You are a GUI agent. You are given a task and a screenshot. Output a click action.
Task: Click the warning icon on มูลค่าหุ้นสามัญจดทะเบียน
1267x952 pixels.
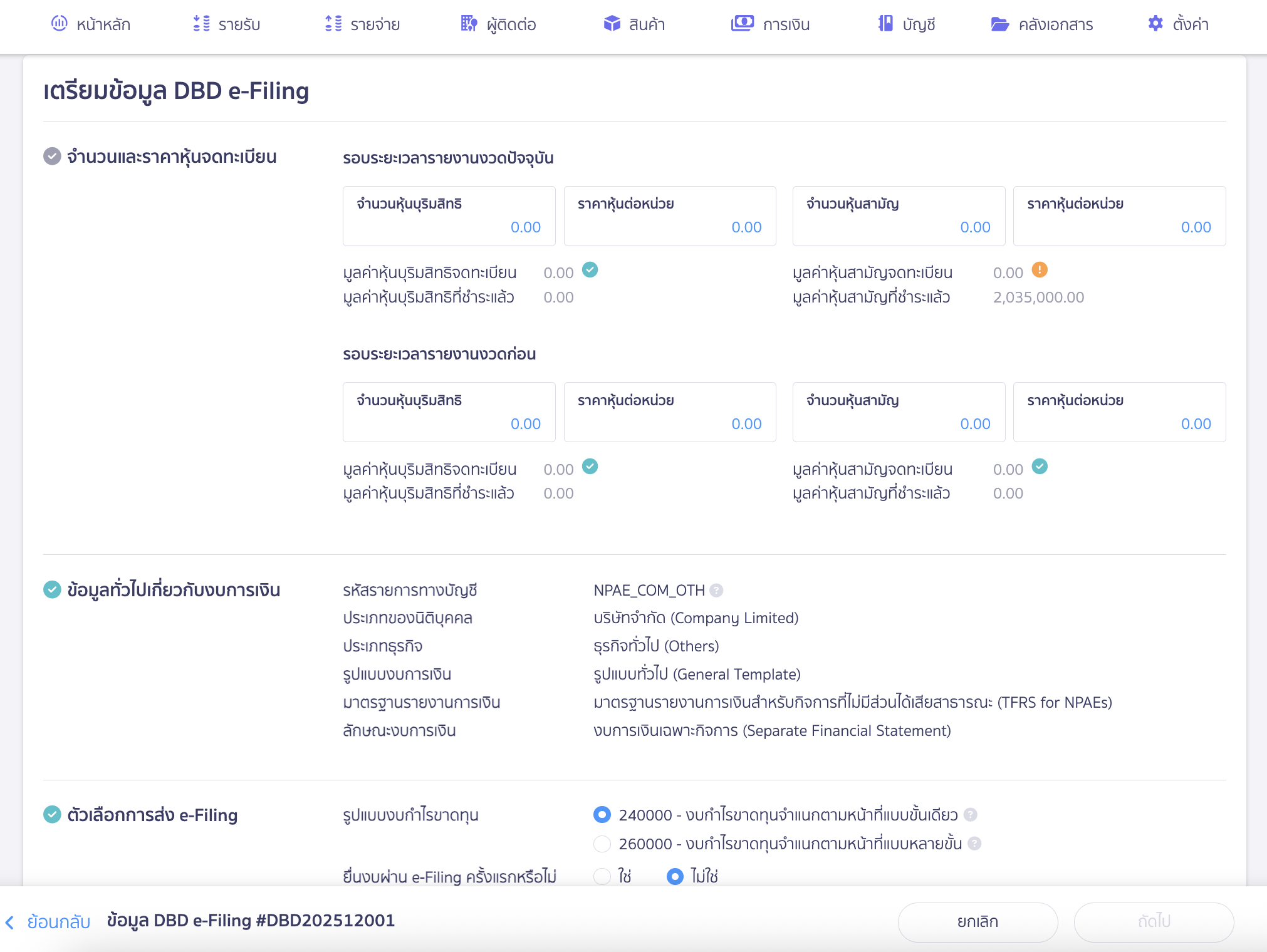pos(1040,271)
